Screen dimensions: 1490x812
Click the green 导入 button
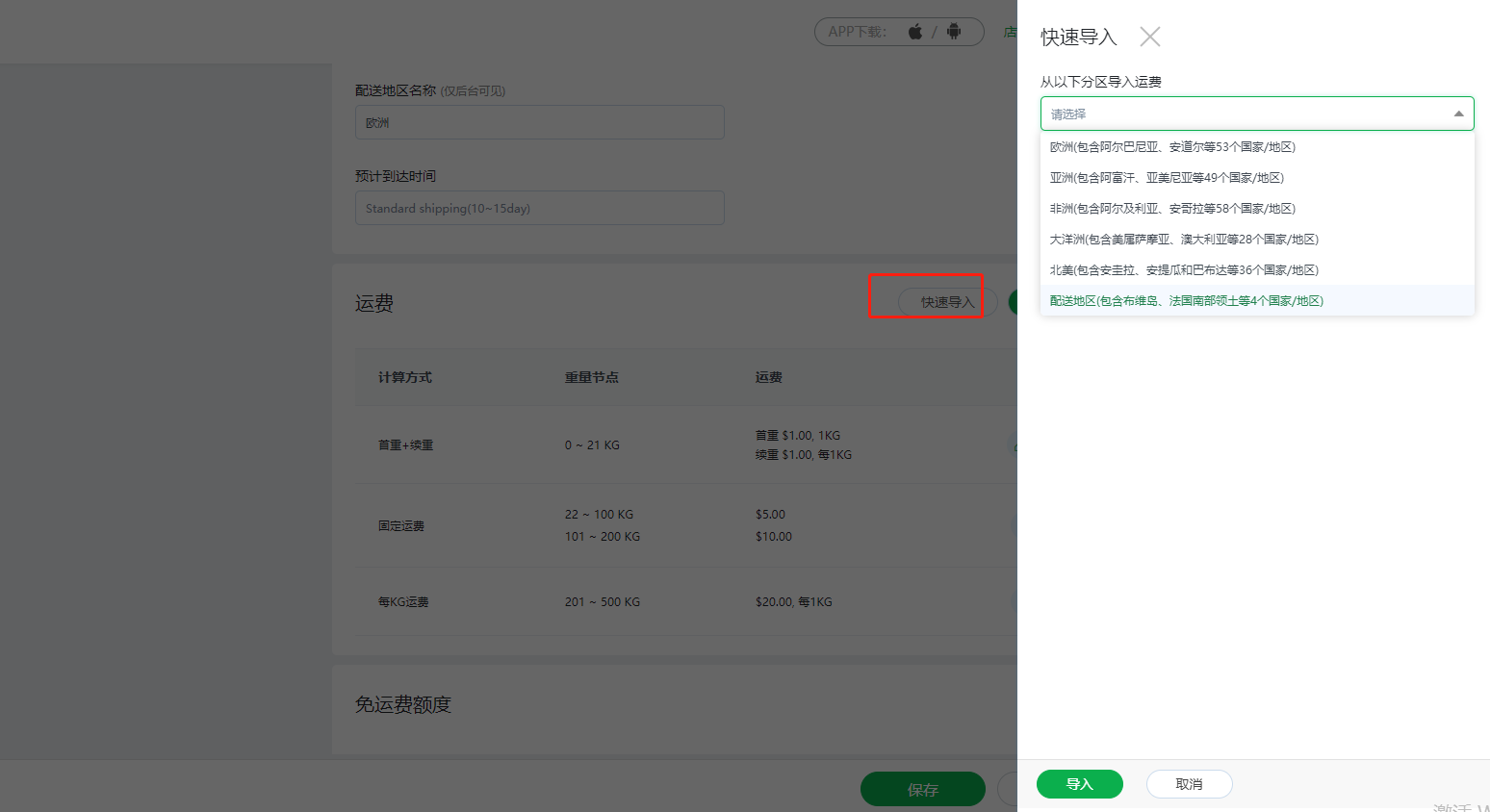[x=1079, y=784]
